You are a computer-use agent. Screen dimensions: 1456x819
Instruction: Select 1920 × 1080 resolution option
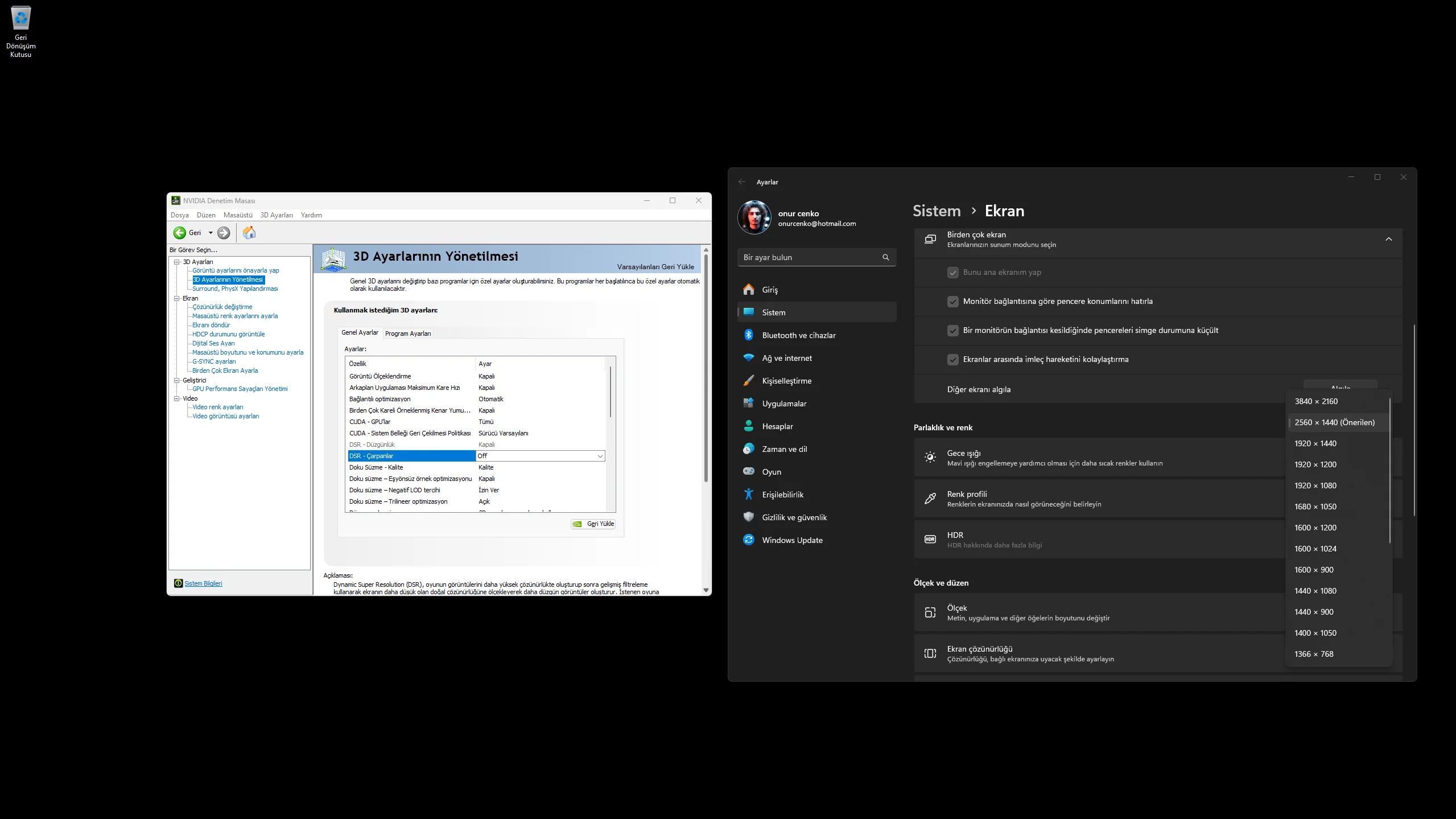[1315, 485]
